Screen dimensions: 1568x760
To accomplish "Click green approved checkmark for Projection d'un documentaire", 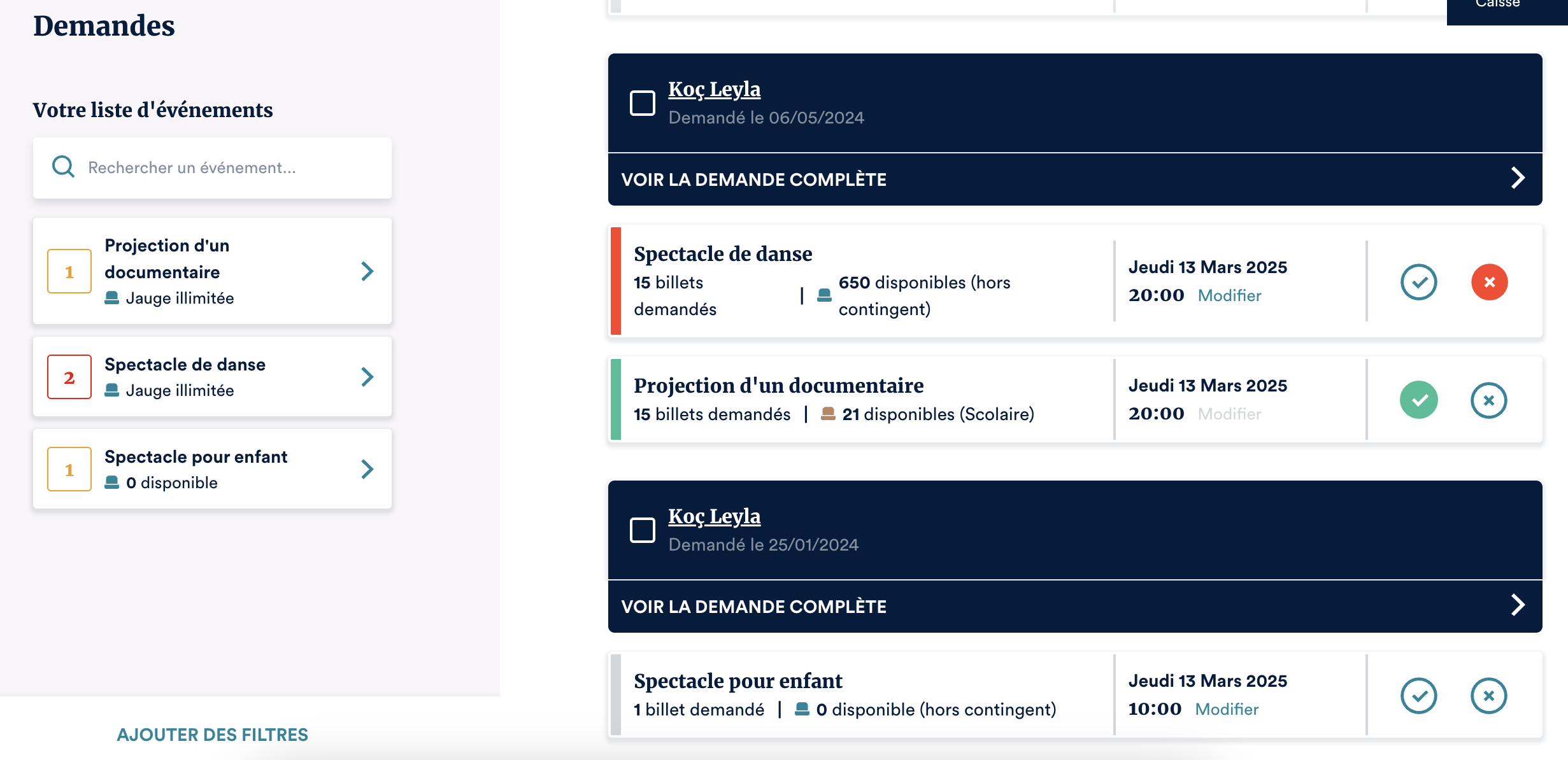I will pos(1418,400).
